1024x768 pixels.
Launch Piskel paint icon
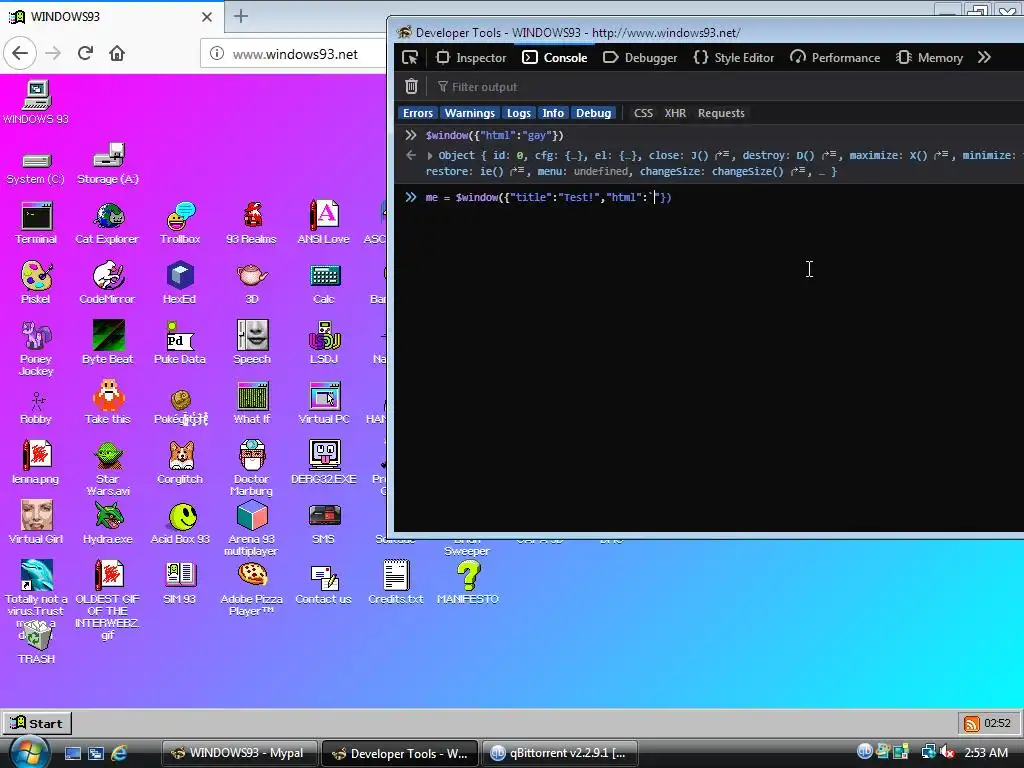point(36,283)
